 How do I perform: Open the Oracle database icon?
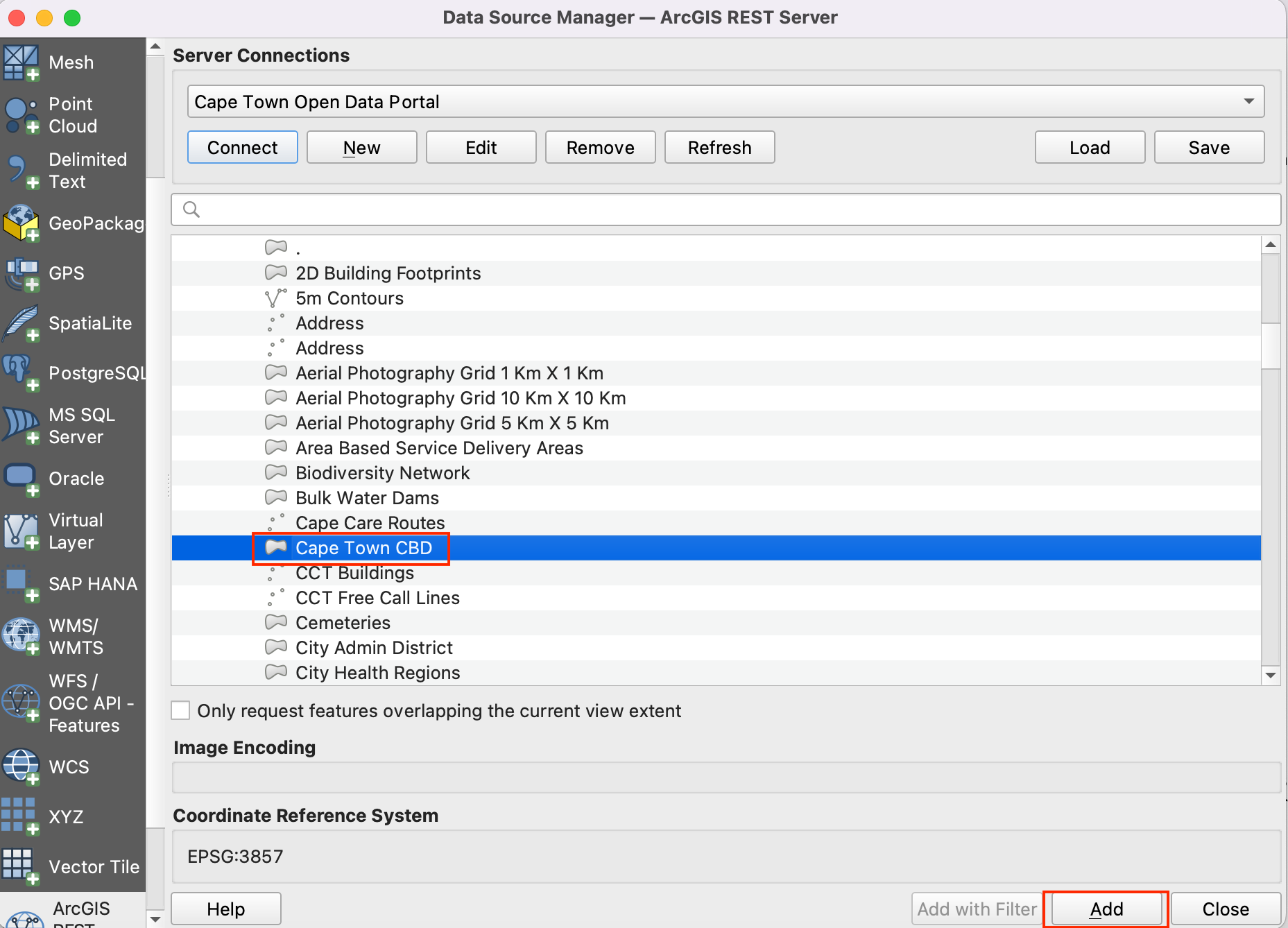[21, 479]
